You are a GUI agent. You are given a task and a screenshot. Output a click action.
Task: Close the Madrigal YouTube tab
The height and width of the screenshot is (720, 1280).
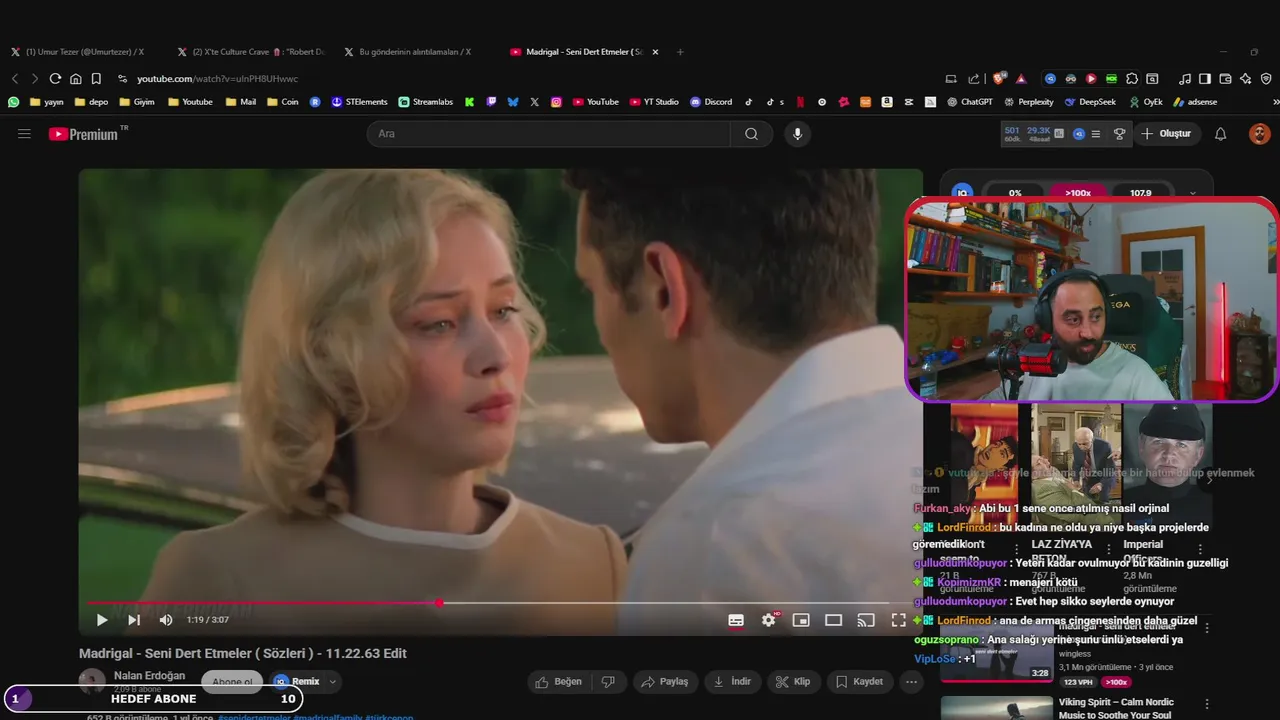(655, 52)
